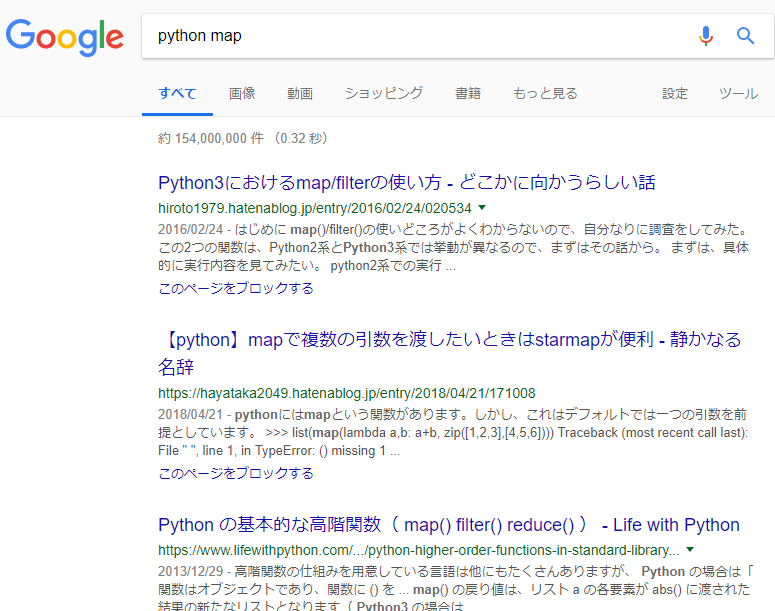Open result 'mapで複数の引数を渡したいときはstarmapが便利'
Viewport: 775px width, 611px height.
[450, 353]
